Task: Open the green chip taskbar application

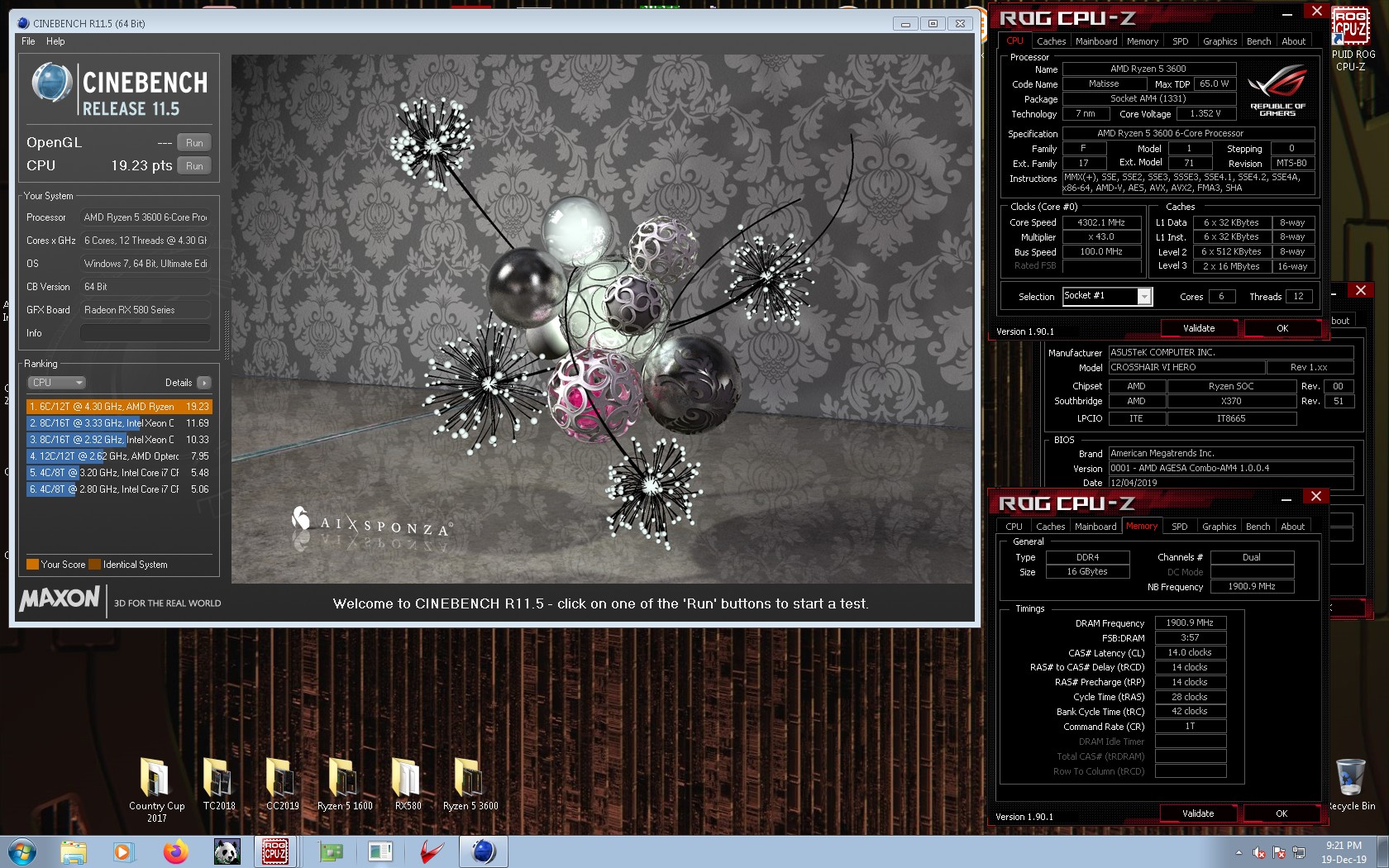Action: point(331,851)
